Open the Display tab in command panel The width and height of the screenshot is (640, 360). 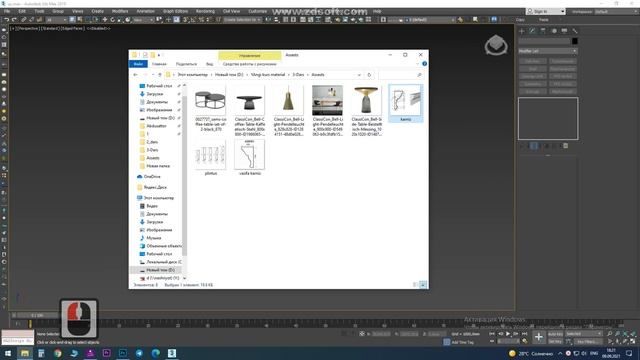[x=564, y=31]
